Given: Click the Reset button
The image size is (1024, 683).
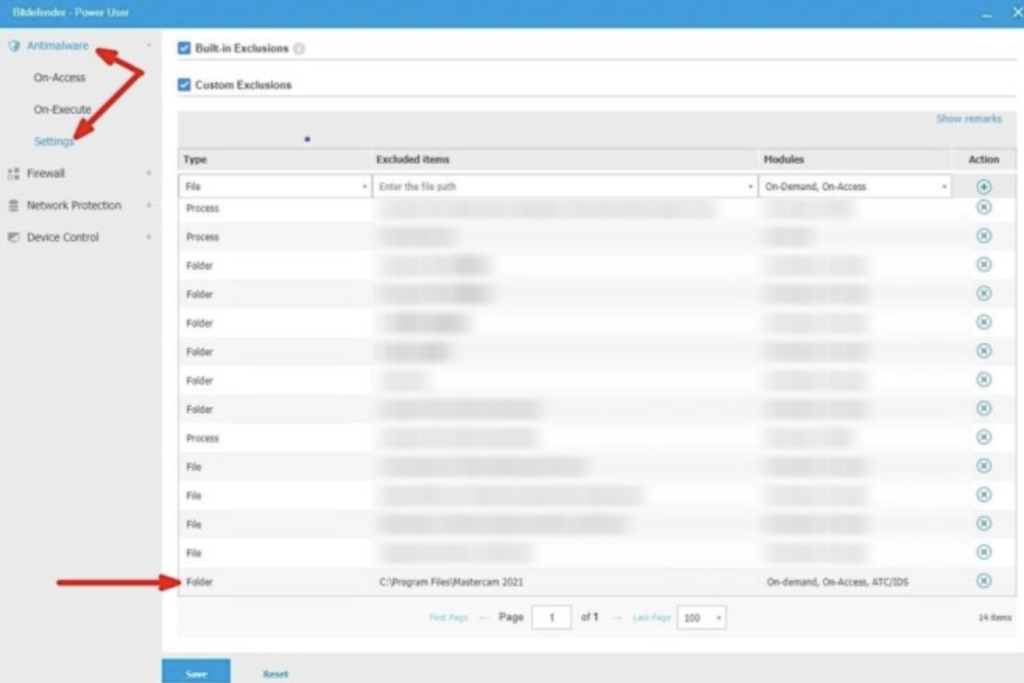Looking at the screenshot, I should 276,674.
